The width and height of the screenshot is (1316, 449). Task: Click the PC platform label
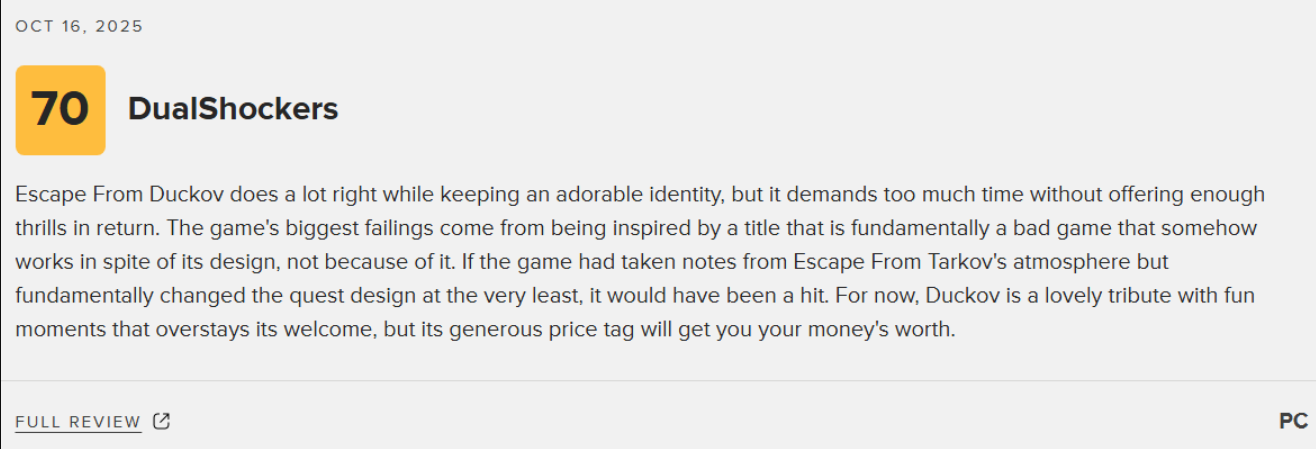pos(1293,421)
